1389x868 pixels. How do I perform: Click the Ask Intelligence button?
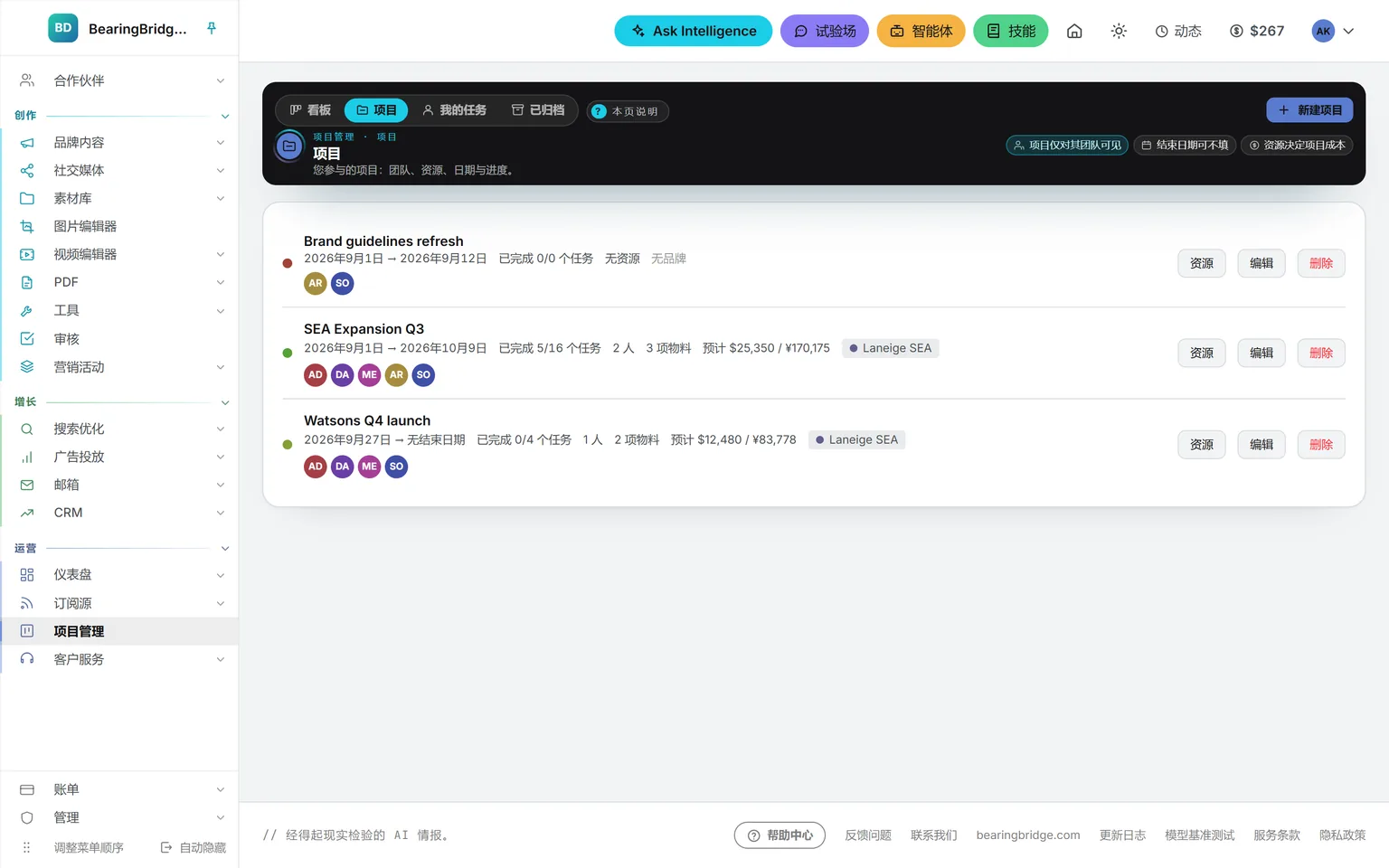pyautogui.click(x=694, y=31)
